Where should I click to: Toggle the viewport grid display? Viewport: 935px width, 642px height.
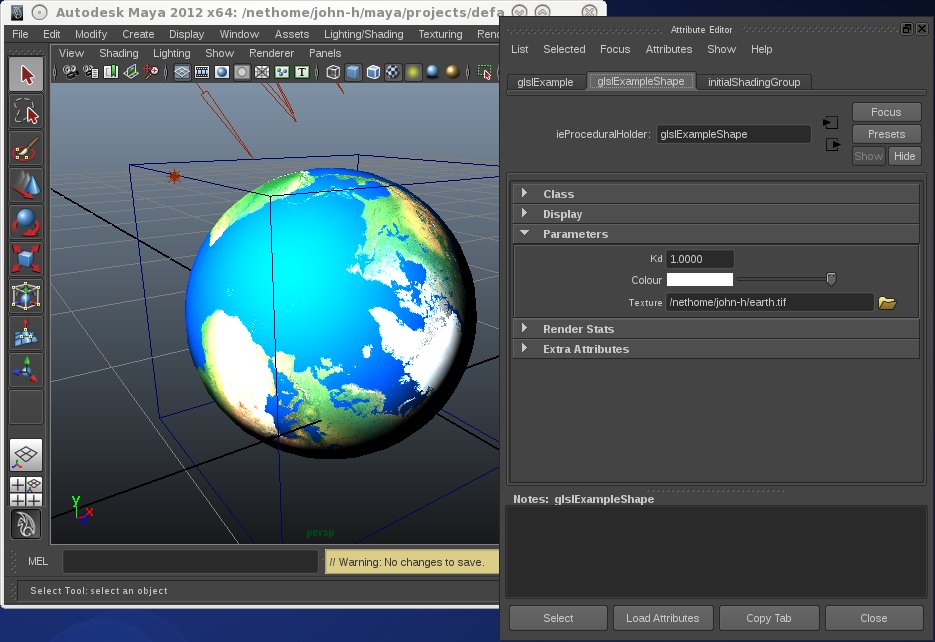pyautogui.click(x=181, y=72)
